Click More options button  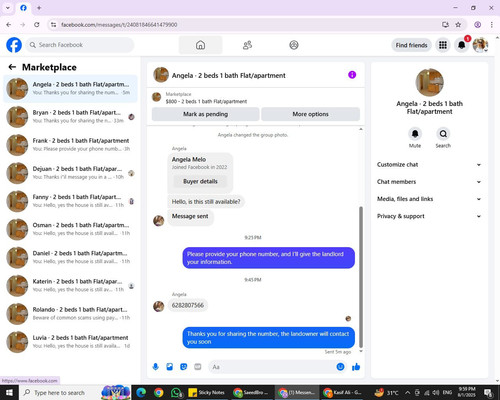coord(310,114)
